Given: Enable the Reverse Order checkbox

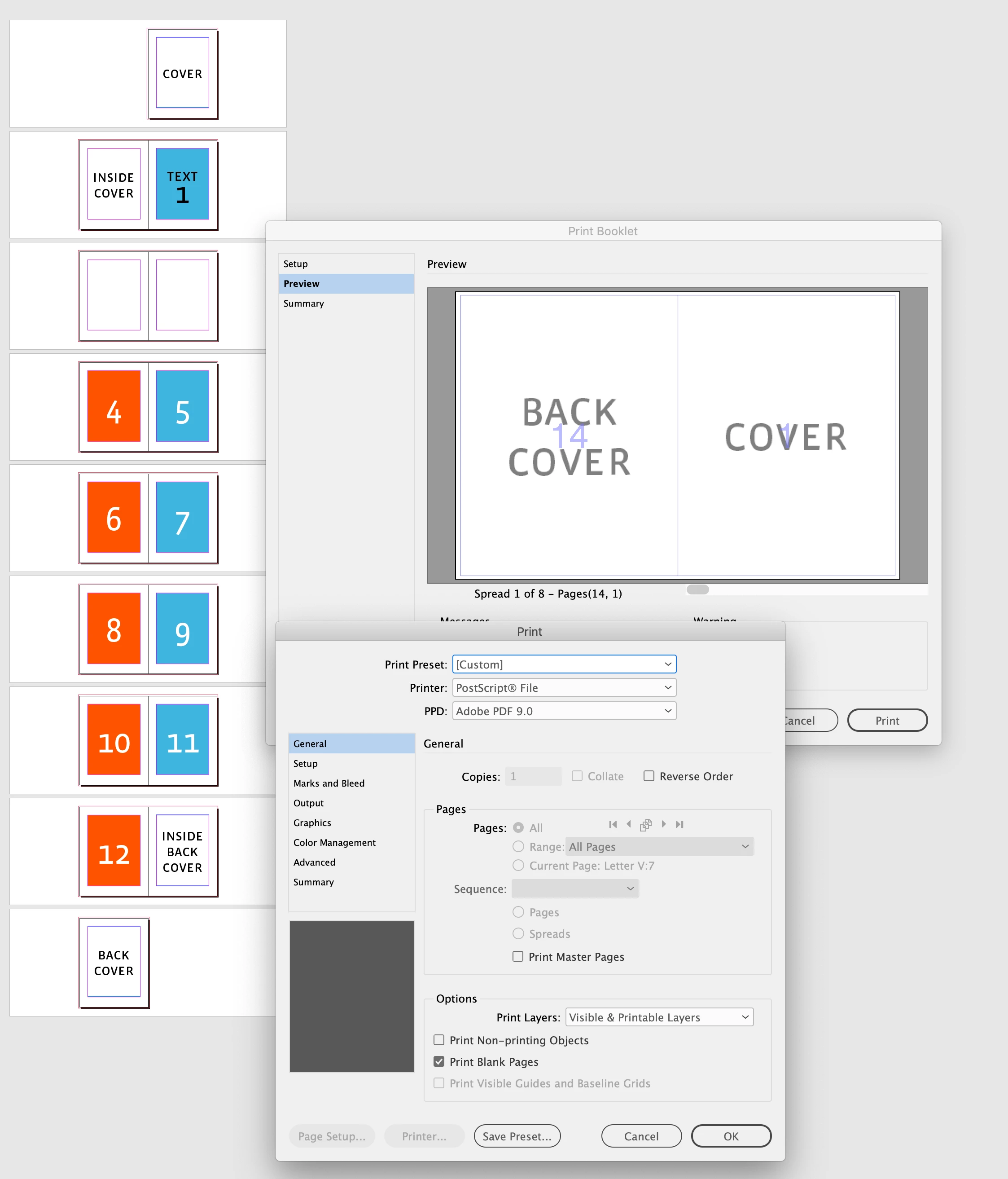Looking at the screenshot, I should pos(649,776).
